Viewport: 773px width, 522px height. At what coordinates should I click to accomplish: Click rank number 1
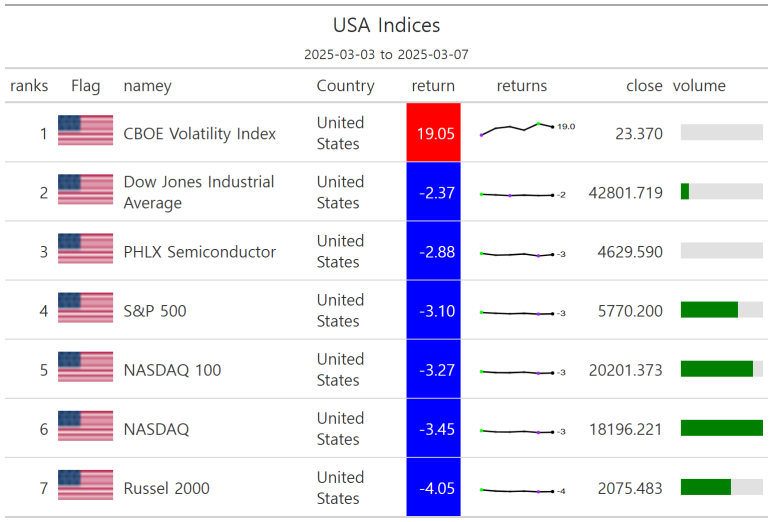tap(44, 134)
